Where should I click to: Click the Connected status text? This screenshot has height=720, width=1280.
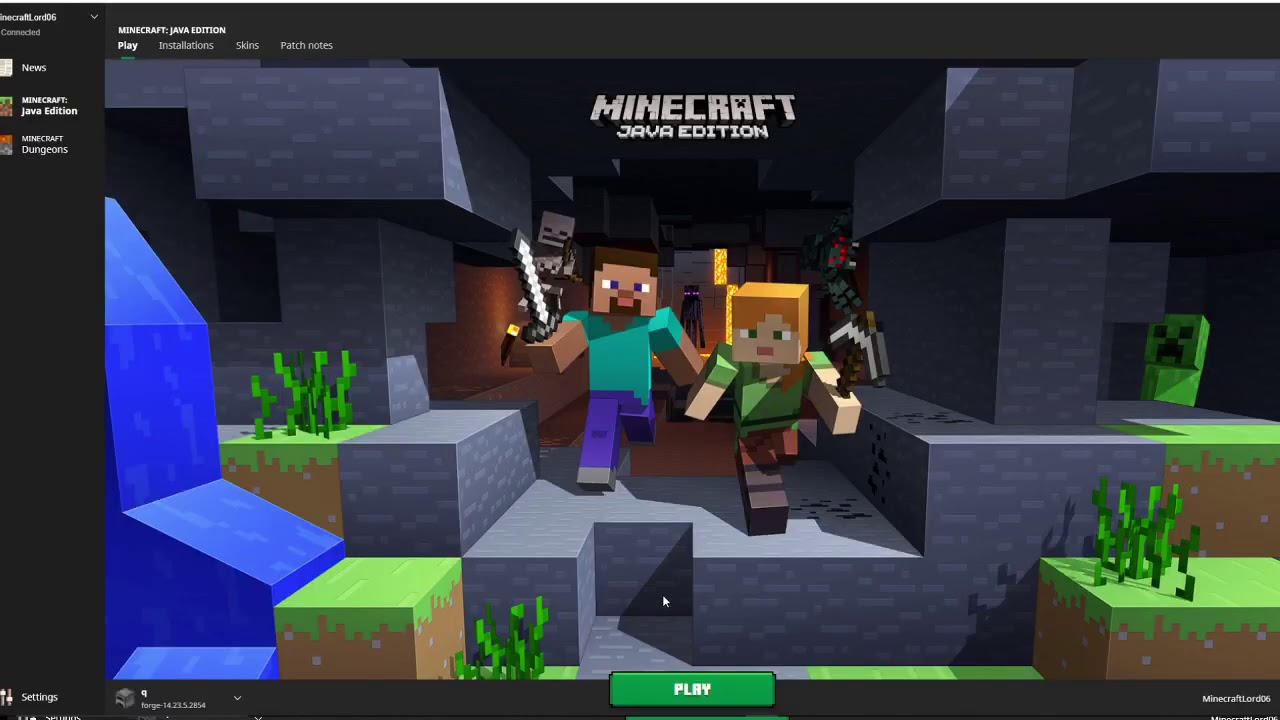pos(20,33)
